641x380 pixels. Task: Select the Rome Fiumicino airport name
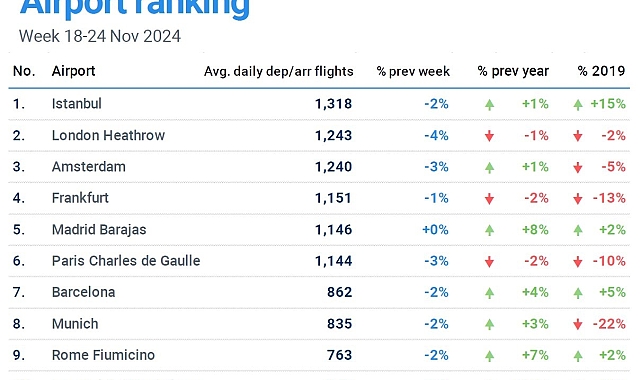103,355
